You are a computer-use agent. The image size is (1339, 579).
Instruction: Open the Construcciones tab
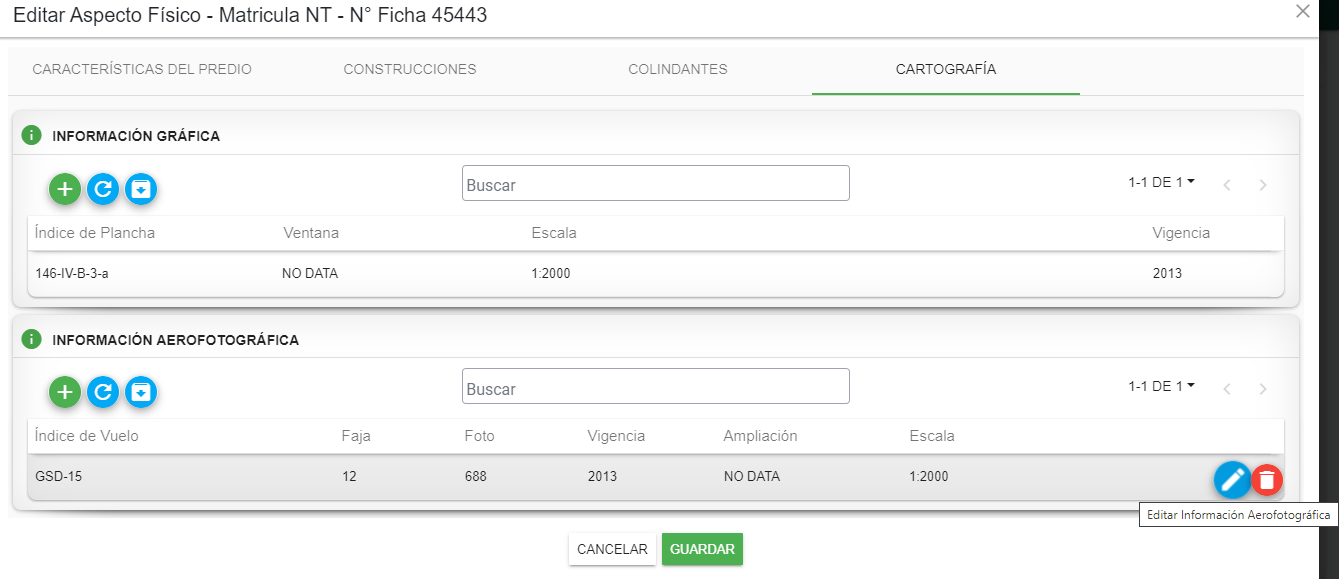(410, 69)
